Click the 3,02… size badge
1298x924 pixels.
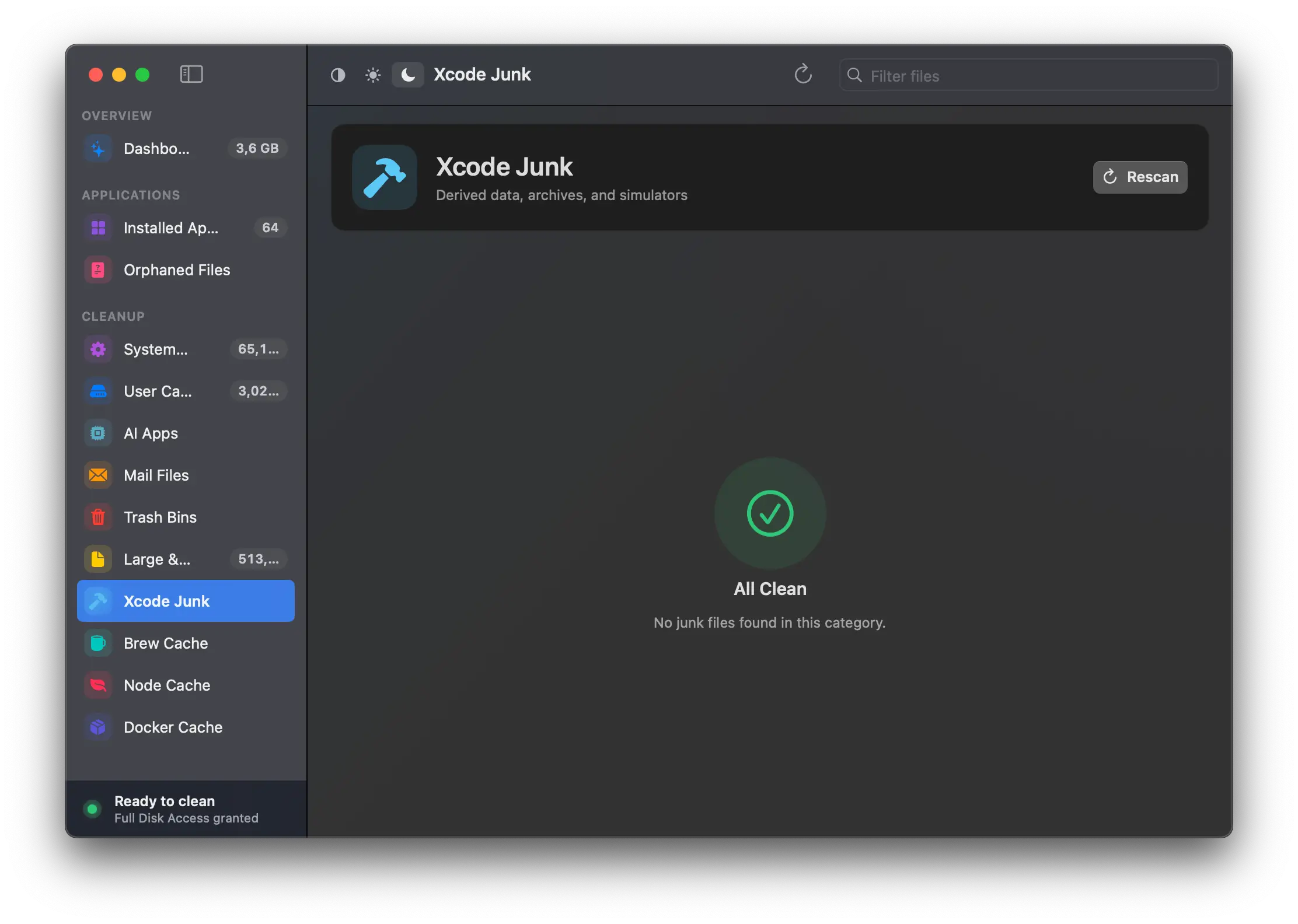259,391
